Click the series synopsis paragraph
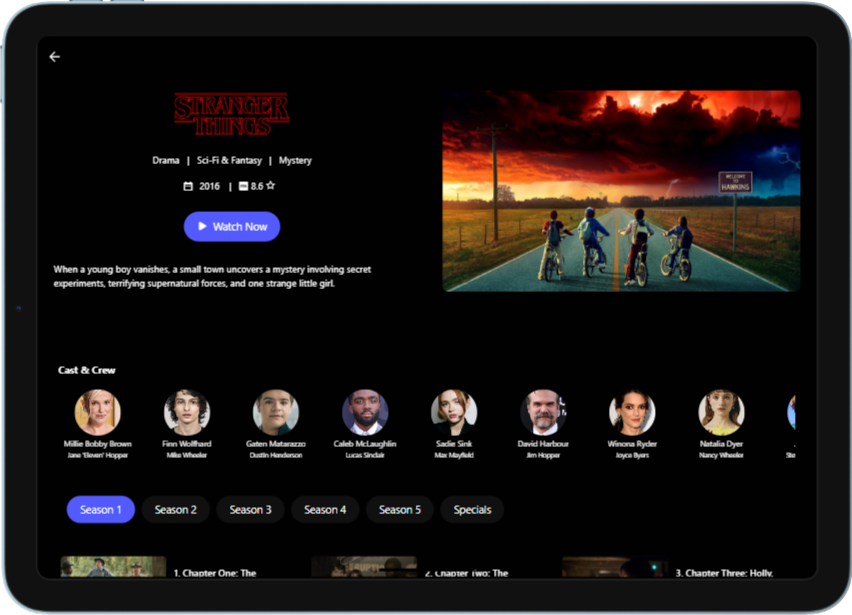The height and width of the screenshot is (615, 852). click(212, 276)
